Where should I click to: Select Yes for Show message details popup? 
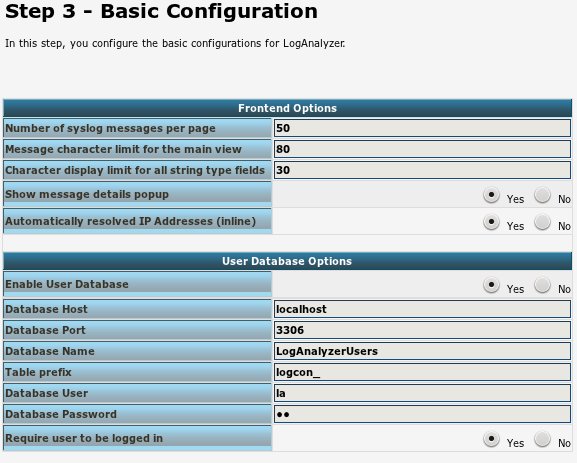tap(491, 195)
